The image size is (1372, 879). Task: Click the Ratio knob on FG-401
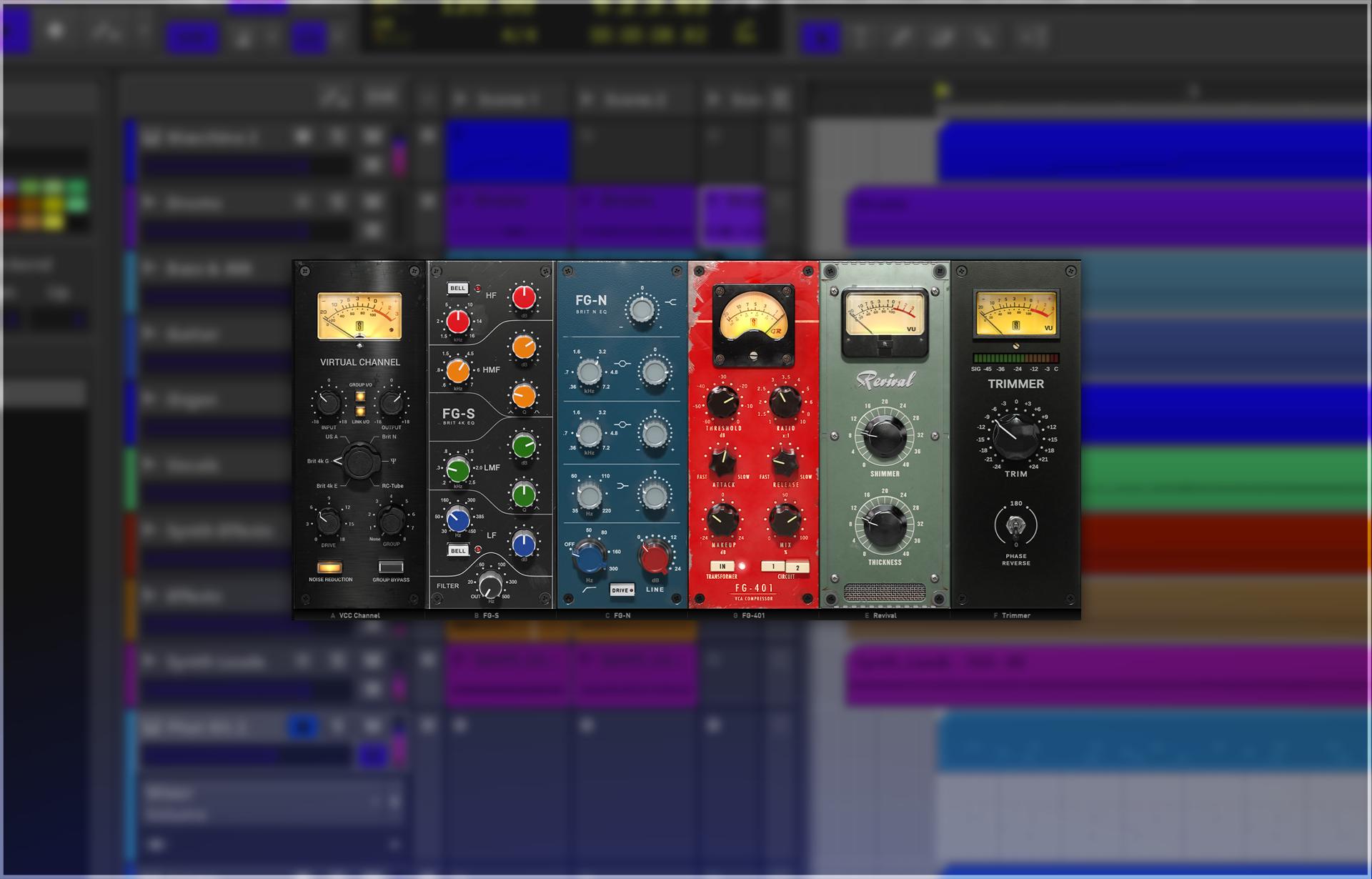[785, 402]
